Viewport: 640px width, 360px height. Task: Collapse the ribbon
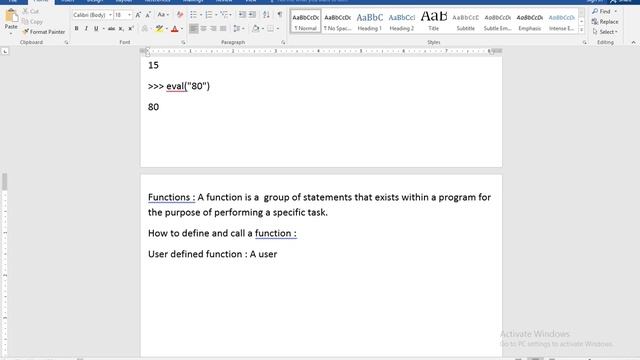coord(633,42)
